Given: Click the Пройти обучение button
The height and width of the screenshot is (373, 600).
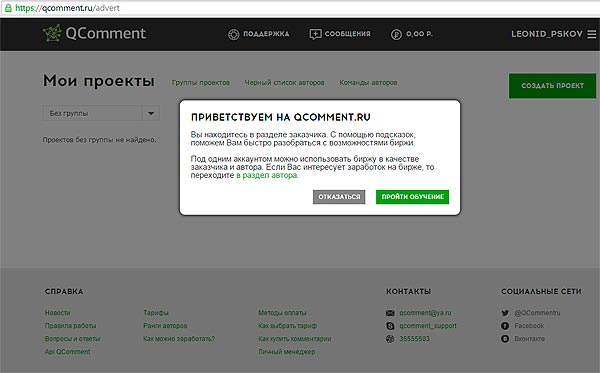Looking at the screenshot, I should [x=412, y=197].
